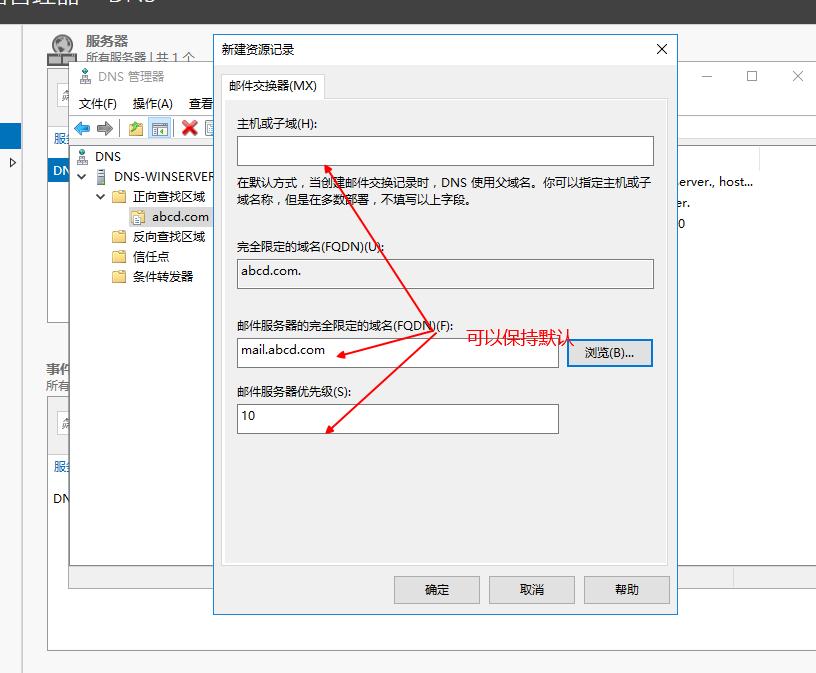
Task: Click the red X delete toolbar icon
Action: pos(190,128)
